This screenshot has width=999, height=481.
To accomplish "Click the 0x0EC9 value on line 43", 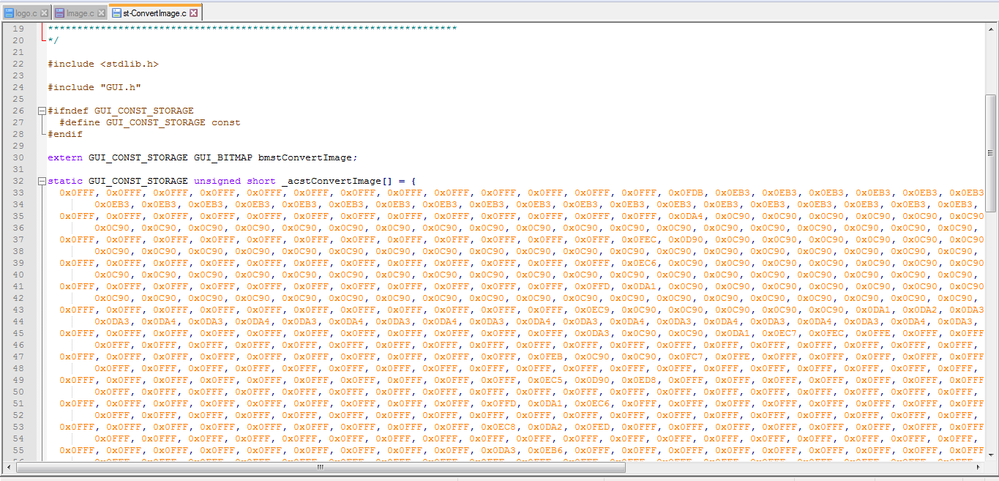I will [591, 310].
